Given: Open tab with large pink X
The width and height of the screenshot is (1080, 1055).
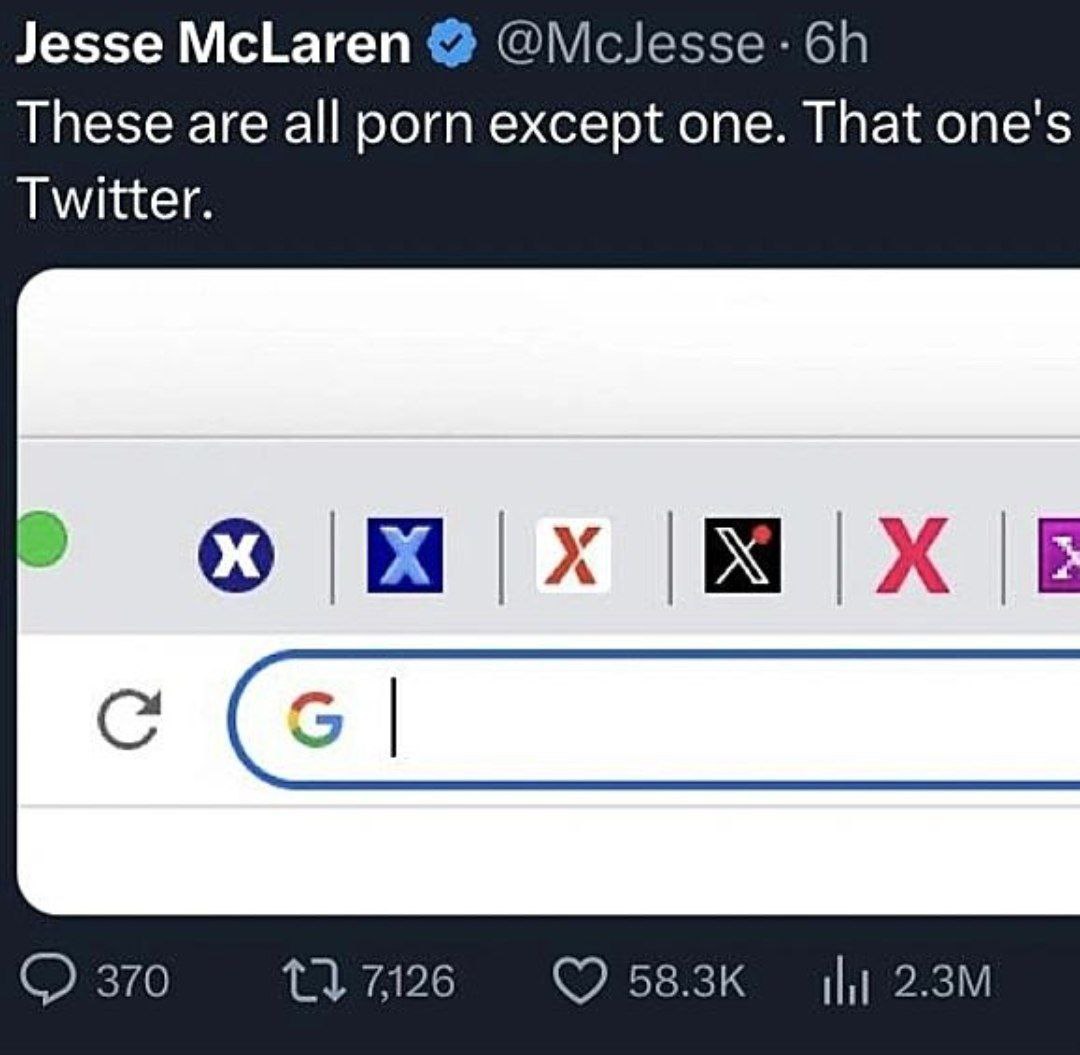Looking at the screenshot, I should (912, 555).
